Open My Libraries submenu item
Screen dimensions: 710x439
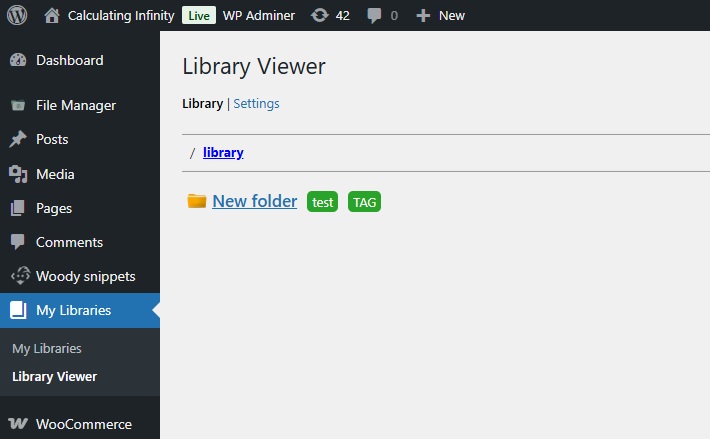coord(47,348)
